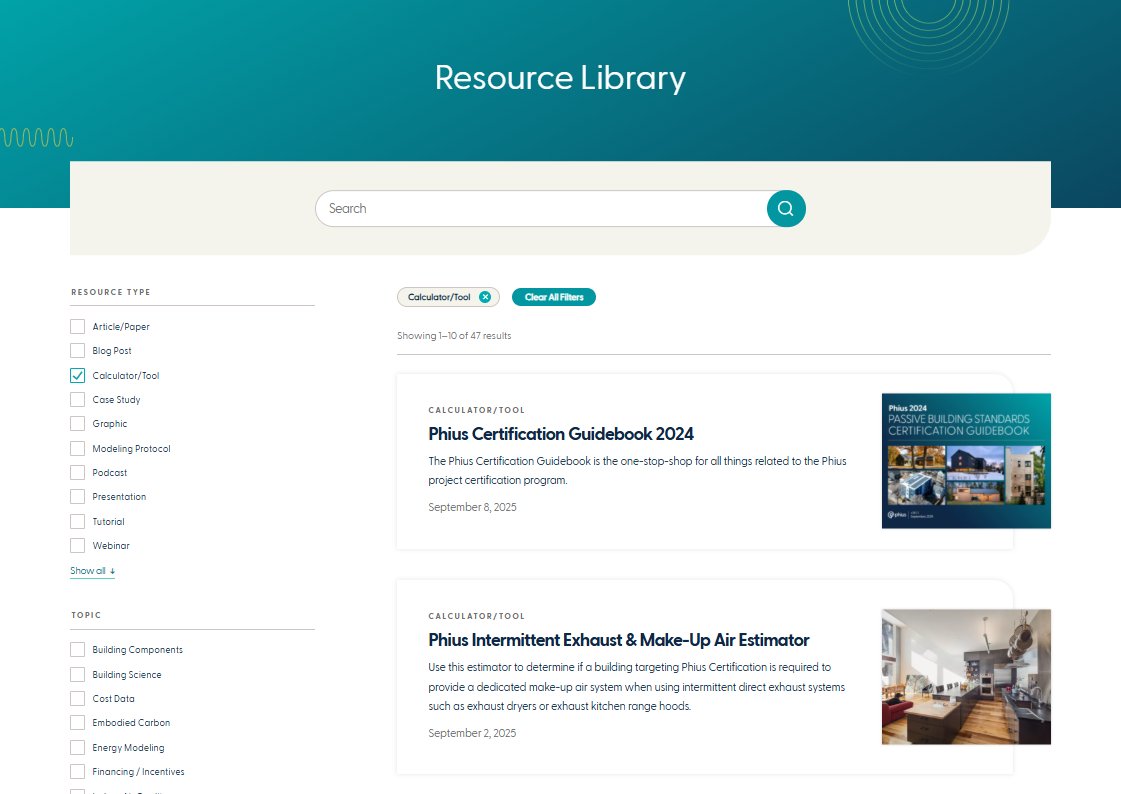
Task: Select the Case Study checkbox
Action: [x=77, y=399]
